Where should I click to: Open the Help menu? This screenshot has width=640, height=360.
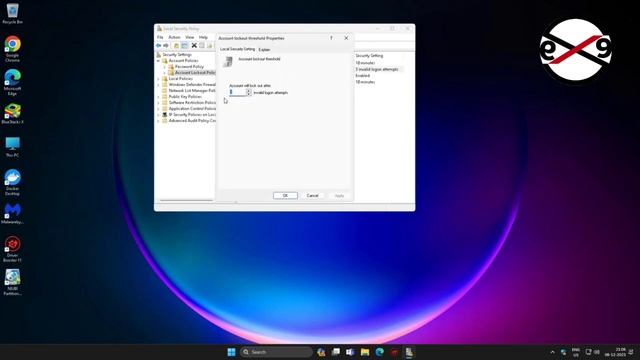203,37
